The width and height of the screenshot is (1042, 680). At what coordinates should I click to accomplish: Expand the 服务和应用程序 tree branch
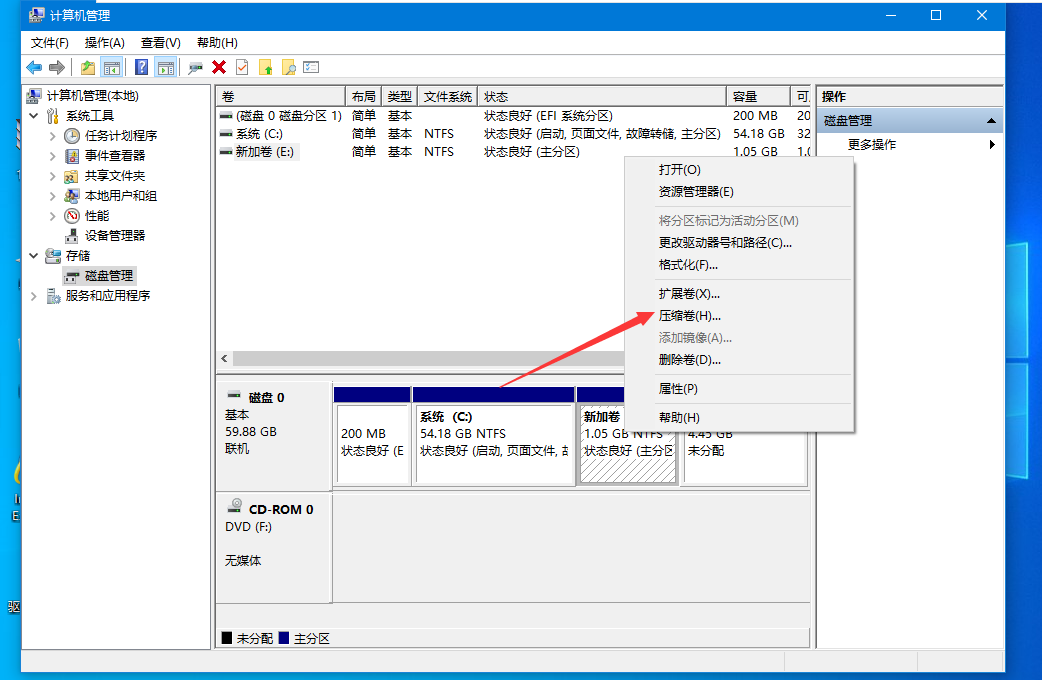tap(33, 295)
